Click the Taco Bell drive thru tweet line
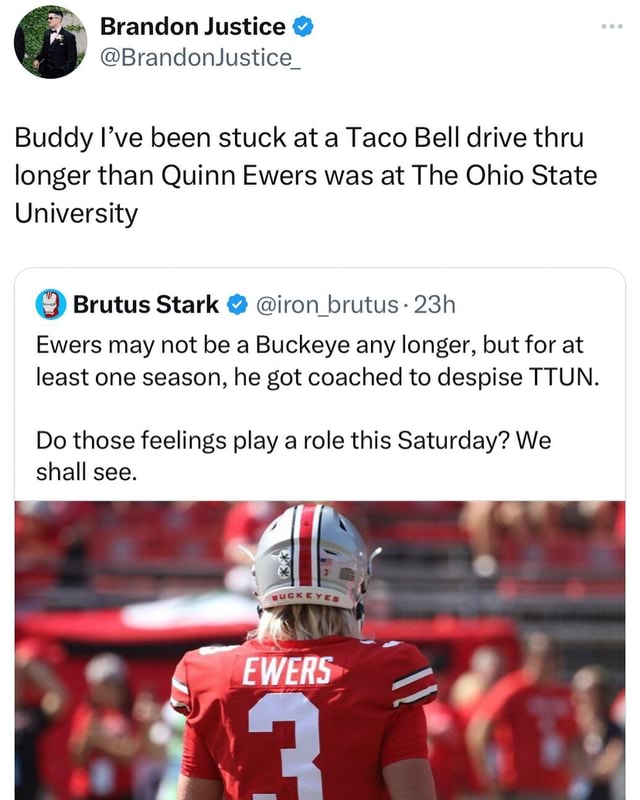 [298, 136]
